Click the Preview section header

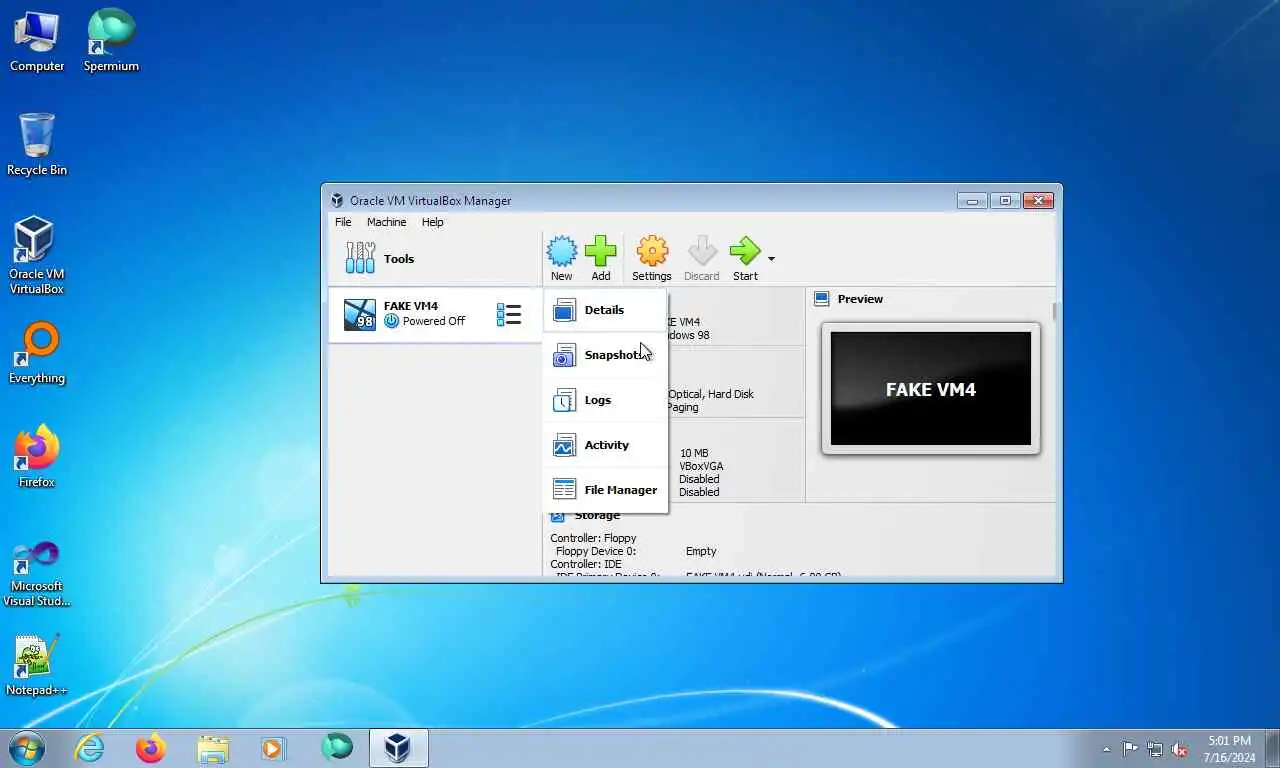(860, 299)
